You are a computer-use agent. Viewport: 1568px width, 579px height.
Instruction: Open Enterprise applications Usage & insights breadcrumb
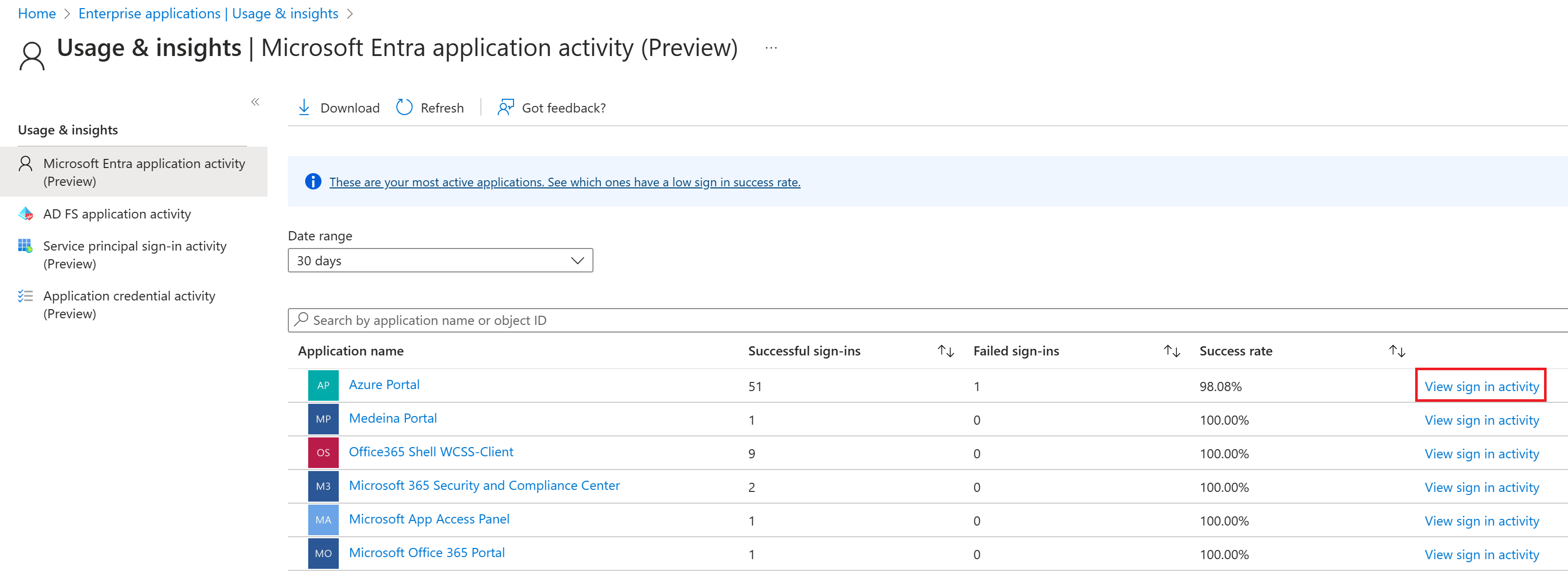pos(208,13)
